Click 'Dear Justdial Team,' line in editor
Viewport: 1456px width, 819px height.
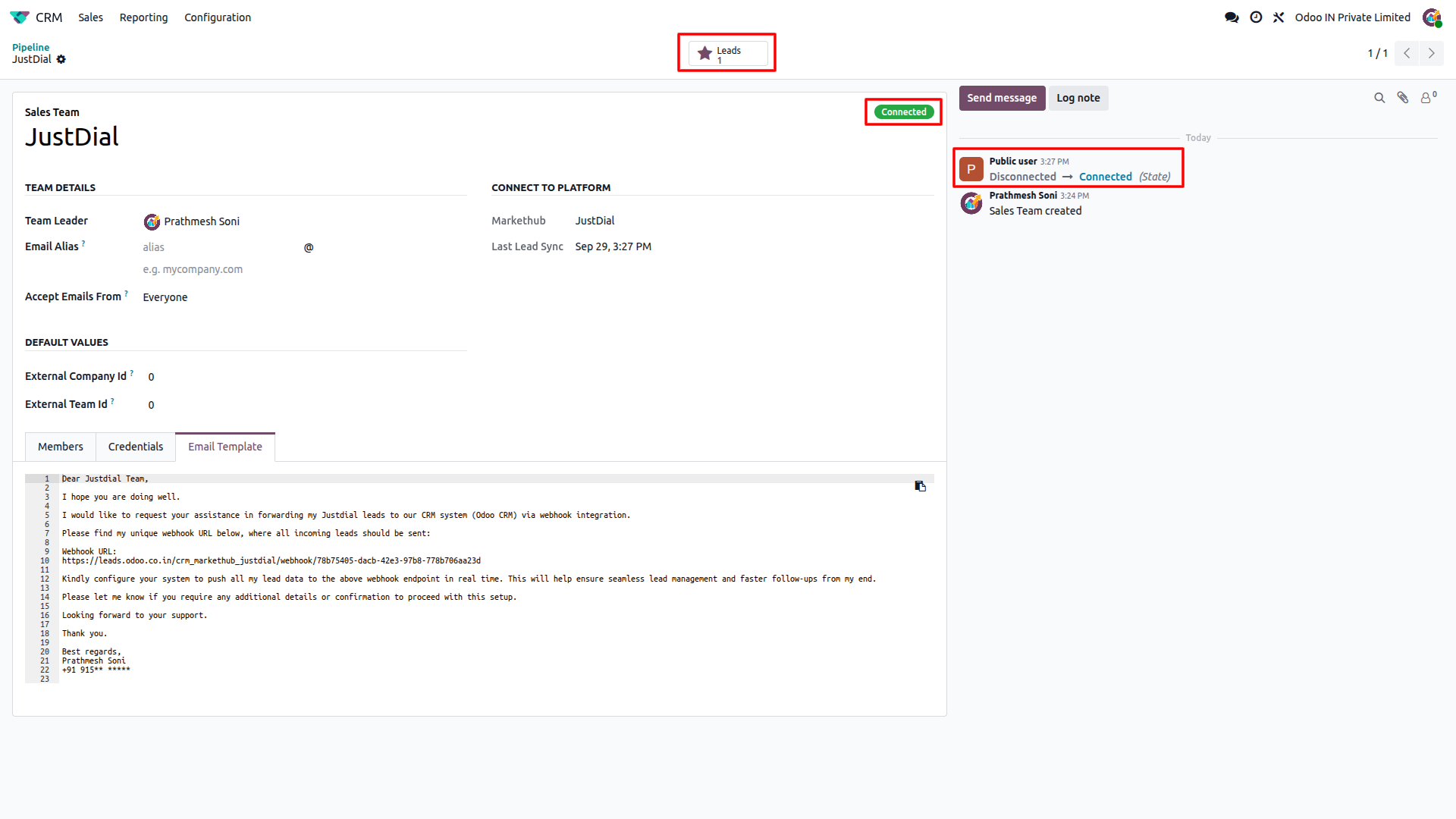point(105,479)
